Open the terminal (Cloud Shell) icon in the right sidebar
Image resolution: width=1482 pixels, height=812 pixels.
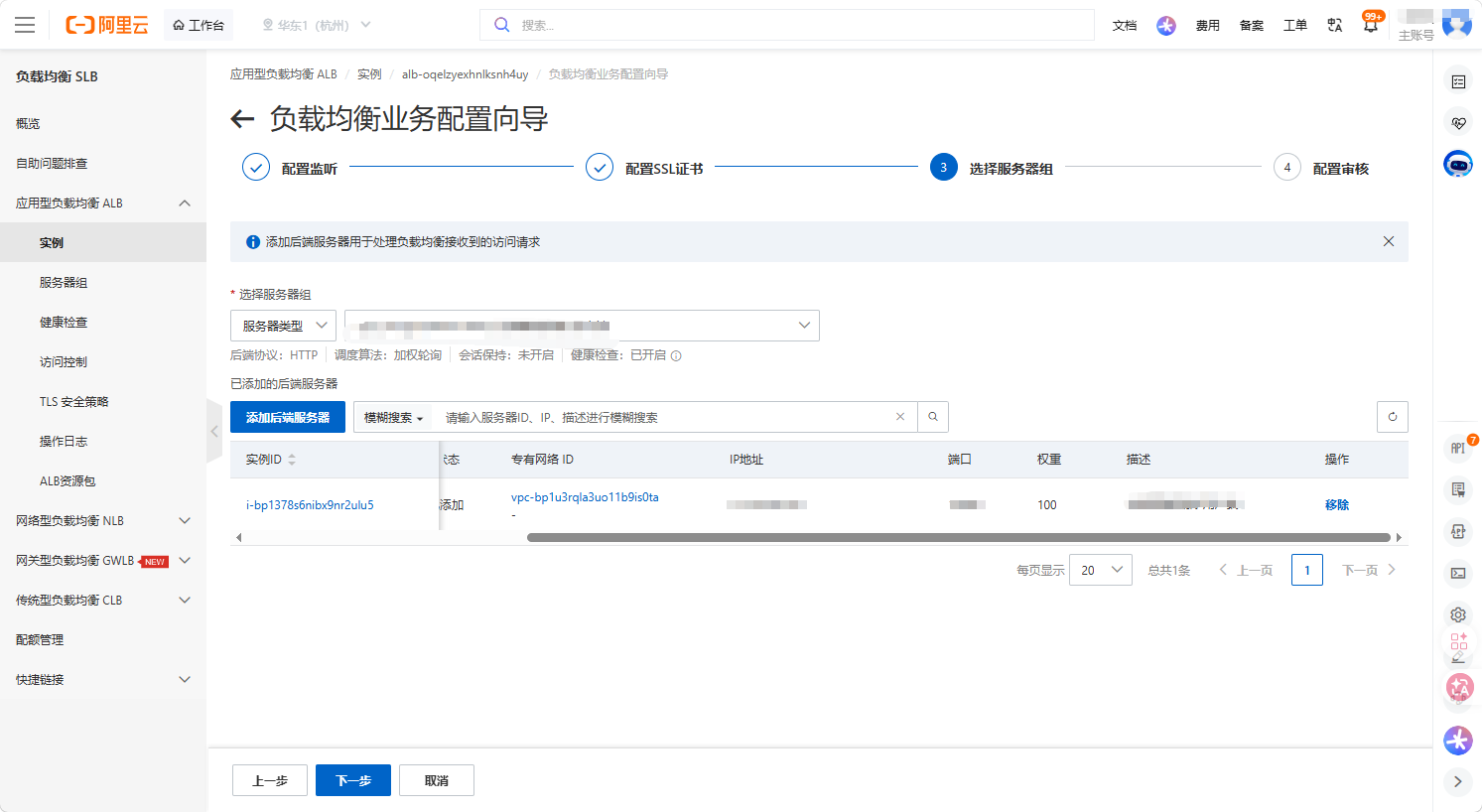coord(1458,573)
